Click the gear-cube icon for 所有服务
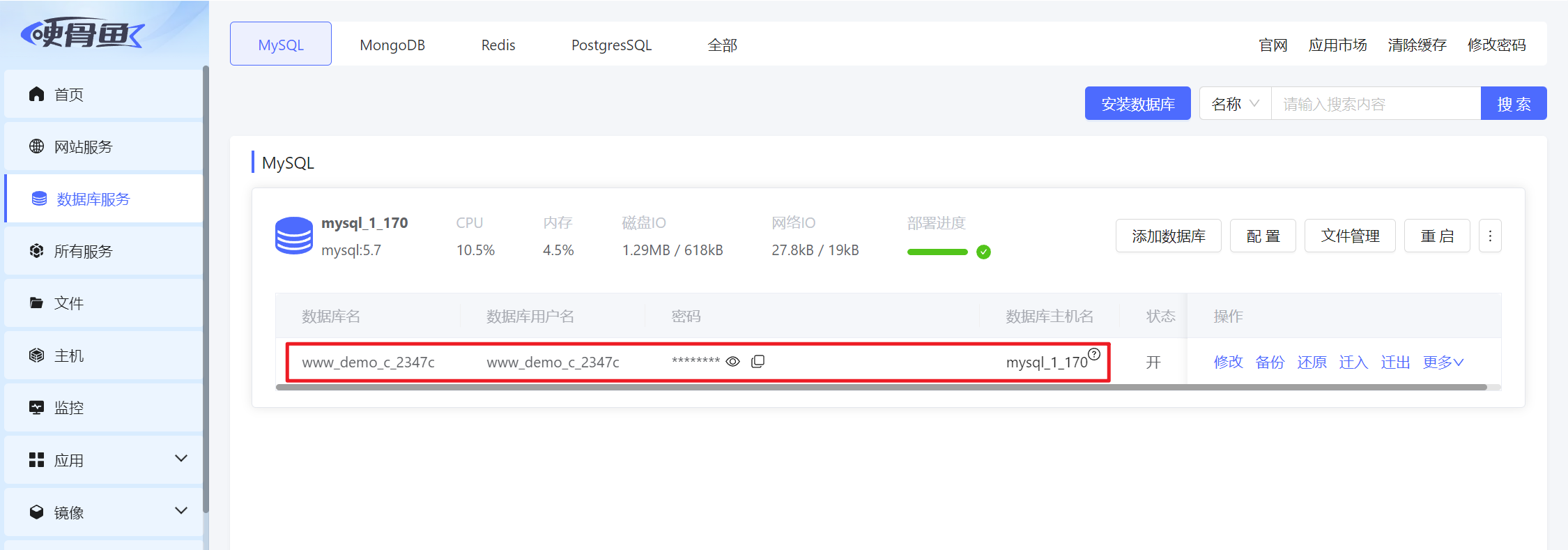Screen dimensions: 1568x550 coord(37,251)
